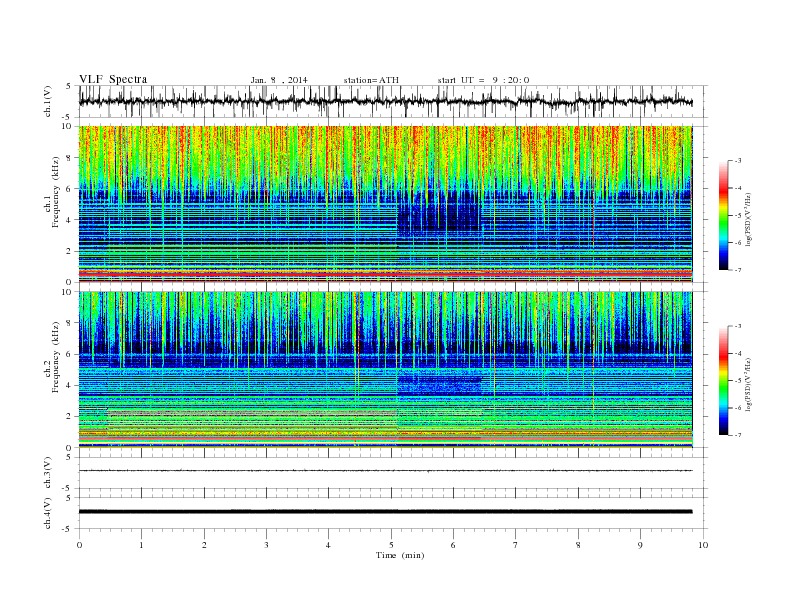
Task: Click the ch.2 frequency spectrogram panel
Action: tap(385, 370)
